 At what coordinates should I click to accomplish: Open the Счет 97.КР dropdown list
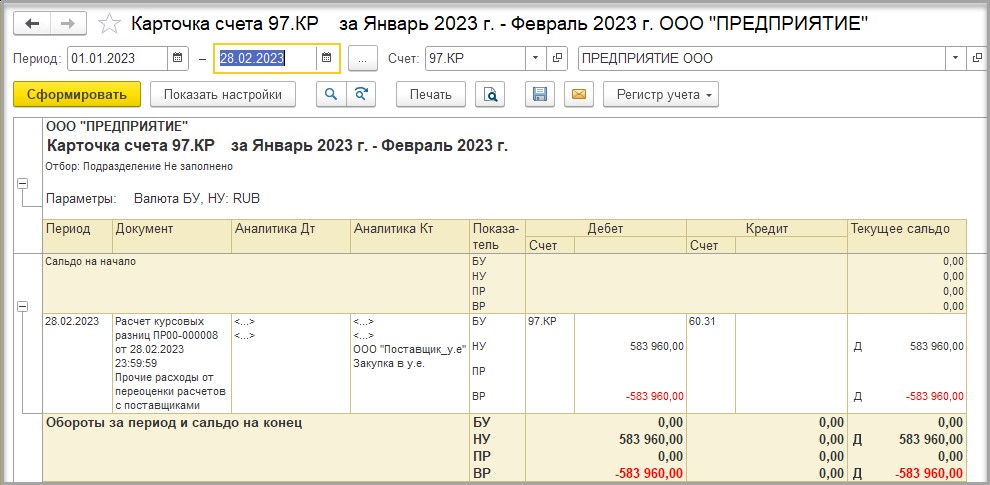tap(535, 58)
